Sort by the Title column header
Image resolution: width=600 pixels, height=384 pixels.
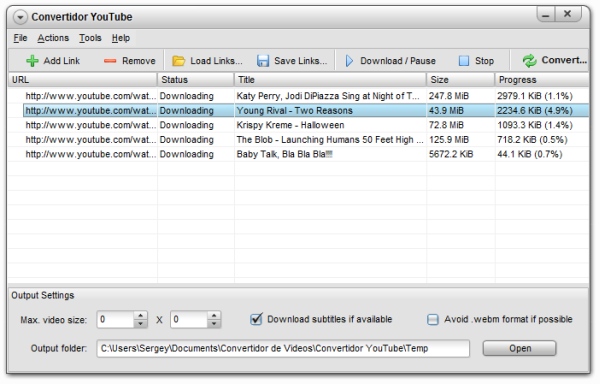tap(330, 80)
